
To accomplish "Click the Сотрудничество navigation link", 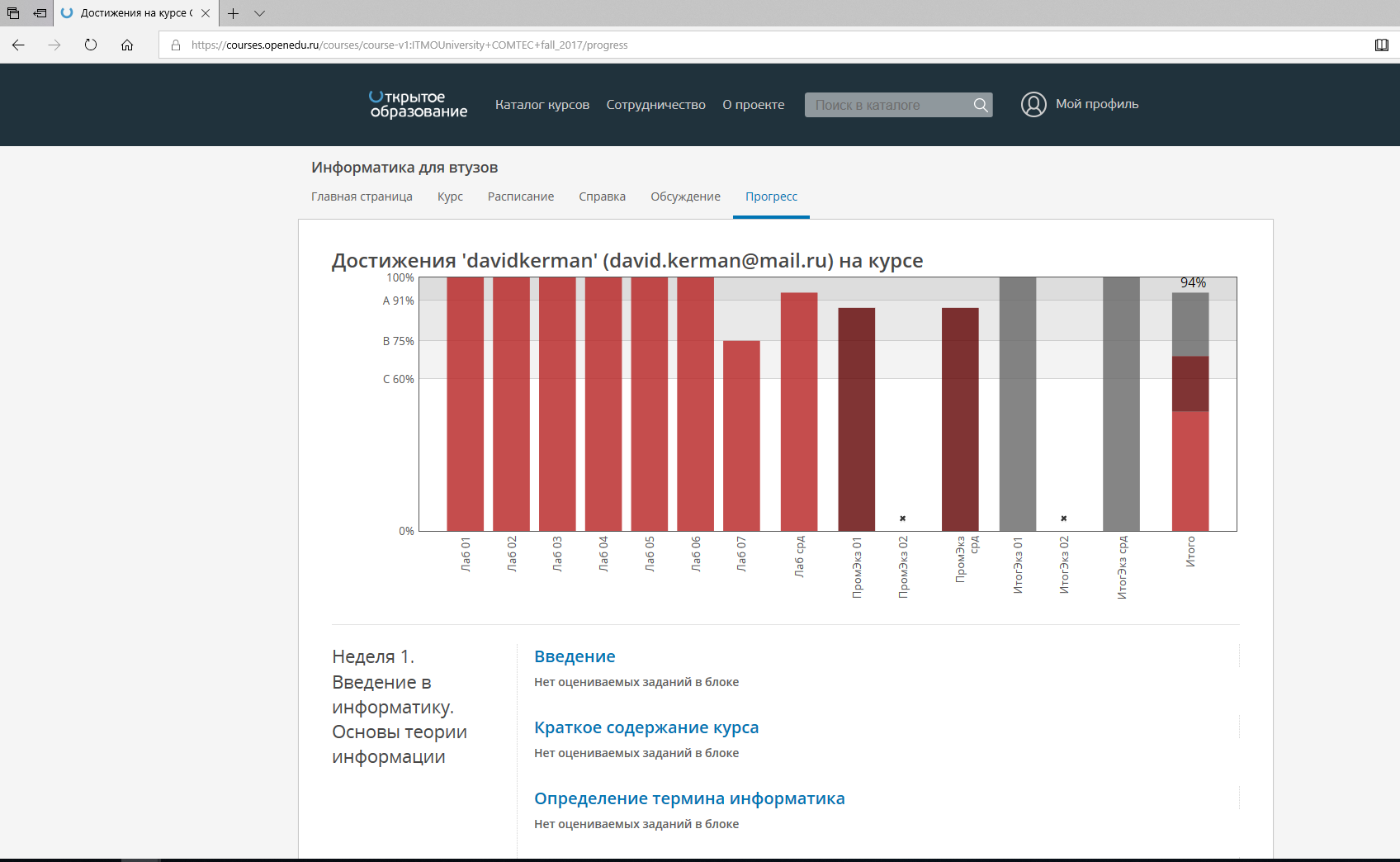I will pyautogui.click(x=655, y=105).
